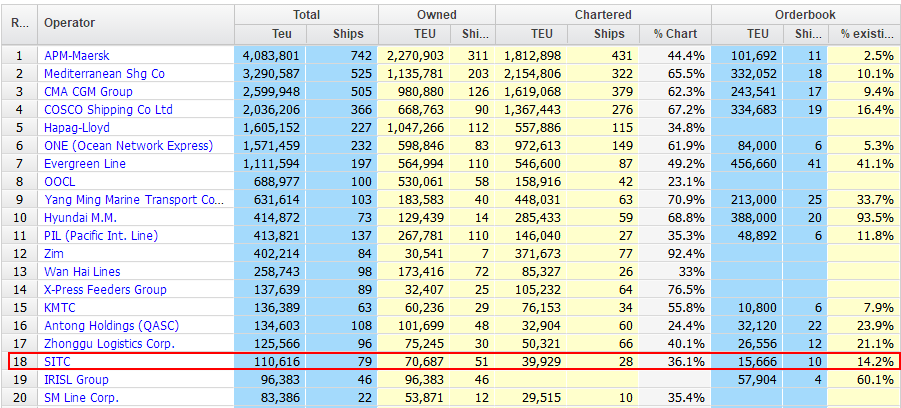Select the 3,290,587 total TEU cell
This screenshot has height=408, width=901.
click(x=270, y=74)
